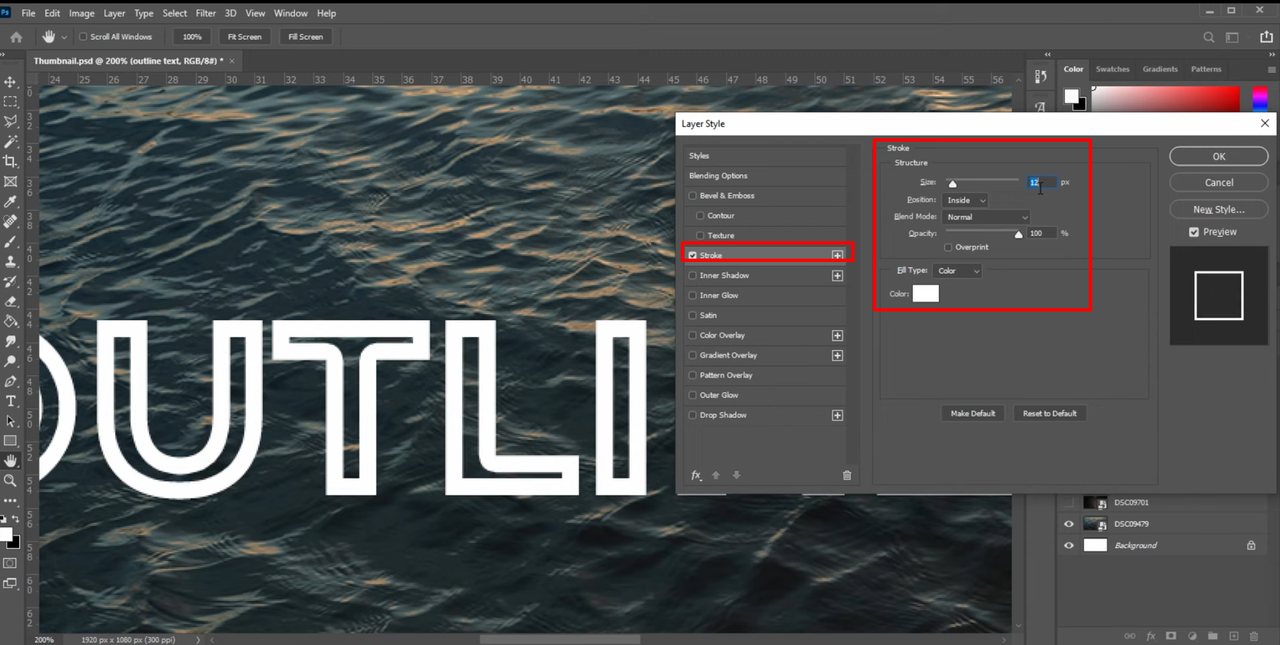
Task: Open the Filter menu
Action: click(x=206, y=13)
